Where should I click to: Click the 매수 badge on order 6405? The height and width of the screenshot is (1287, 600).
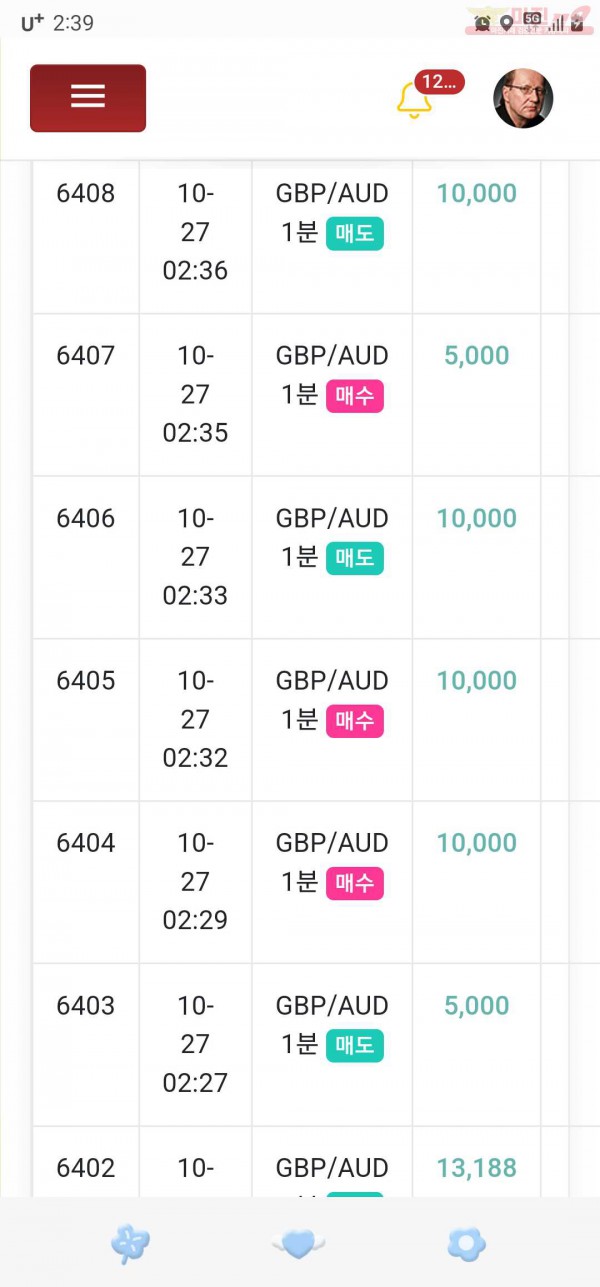coord(355,721)
